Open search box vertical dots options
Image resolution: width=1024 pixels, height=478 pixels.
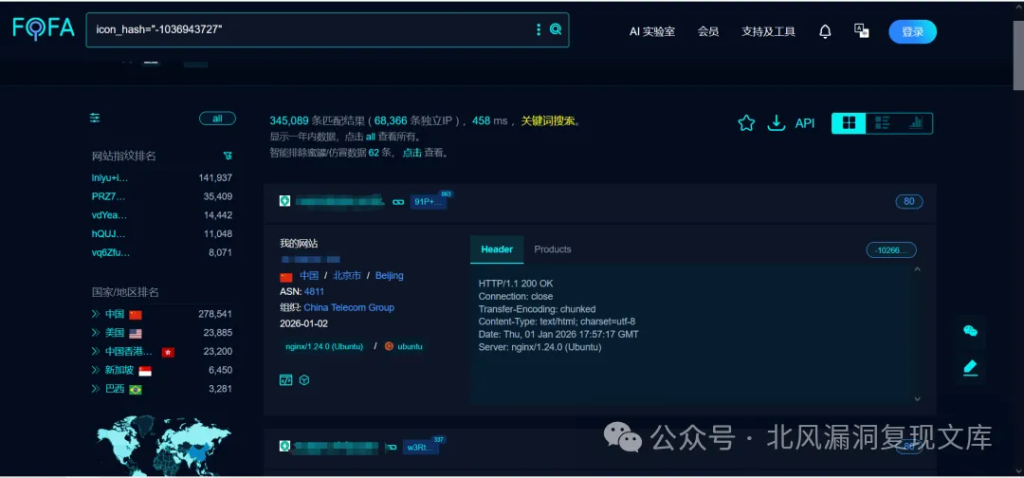(539, 30)
